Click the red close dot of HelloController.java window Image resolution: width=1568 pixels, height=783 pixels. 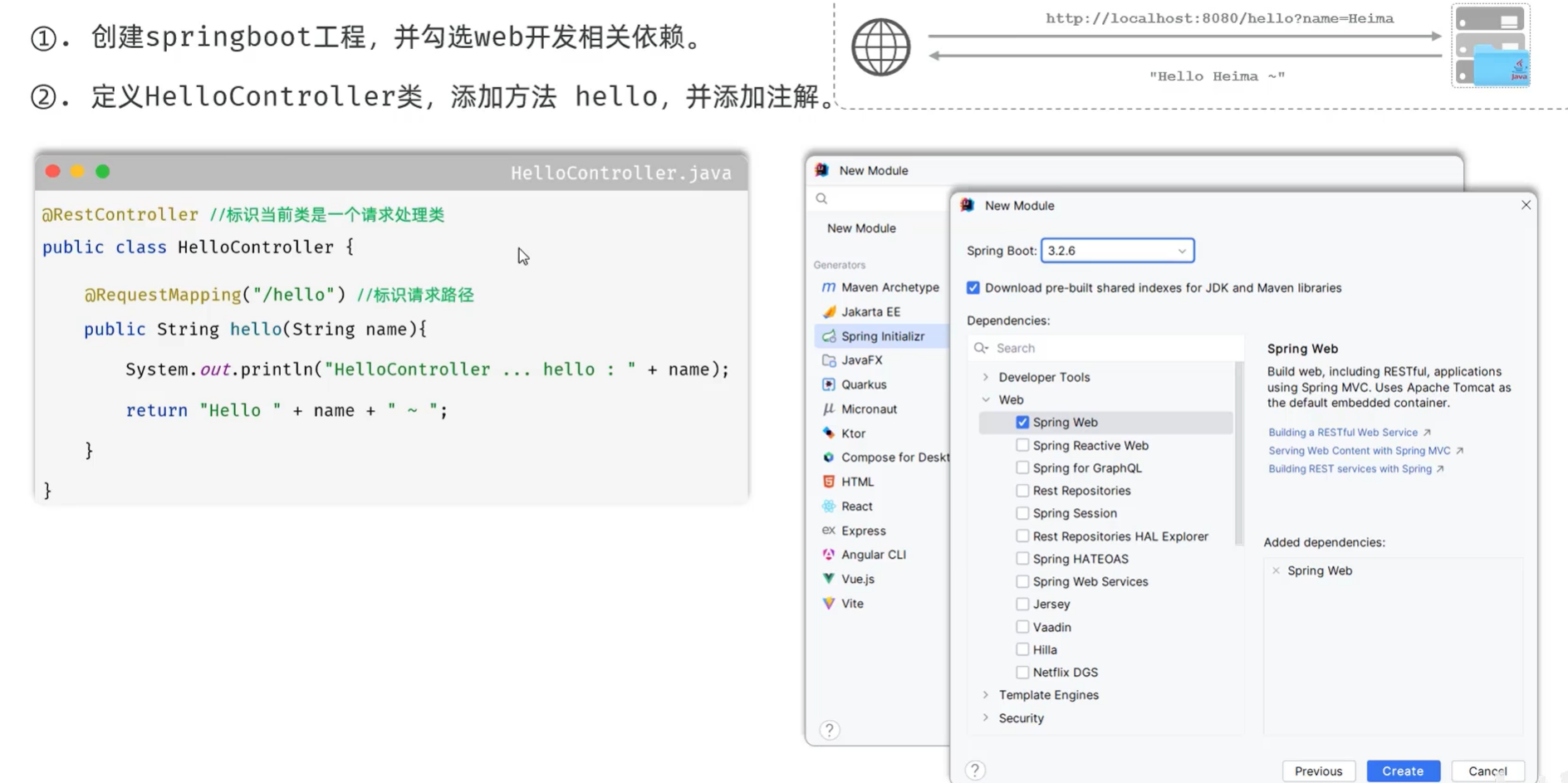coord(53,171)
